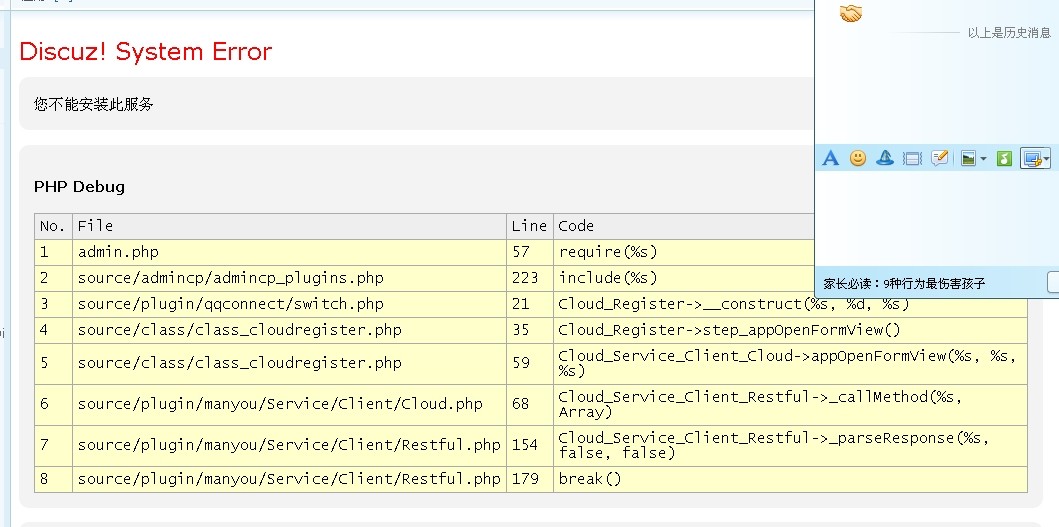Click row number 5 cell
The height and width of the screenshot is (527, 1059).
pyautogui.click(x=53, y=363)
